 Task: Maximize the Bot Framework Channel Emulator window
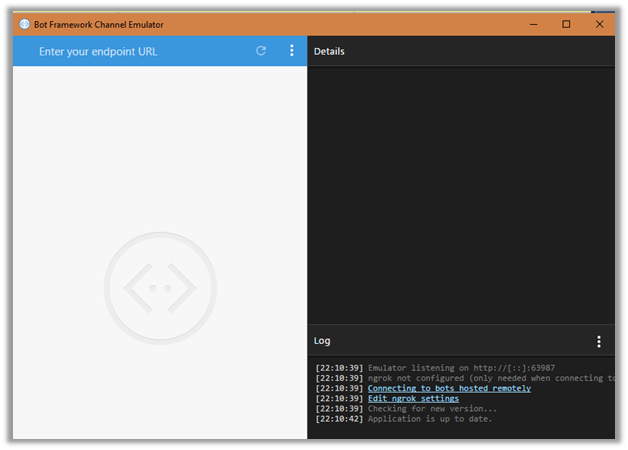coord(566,24)
